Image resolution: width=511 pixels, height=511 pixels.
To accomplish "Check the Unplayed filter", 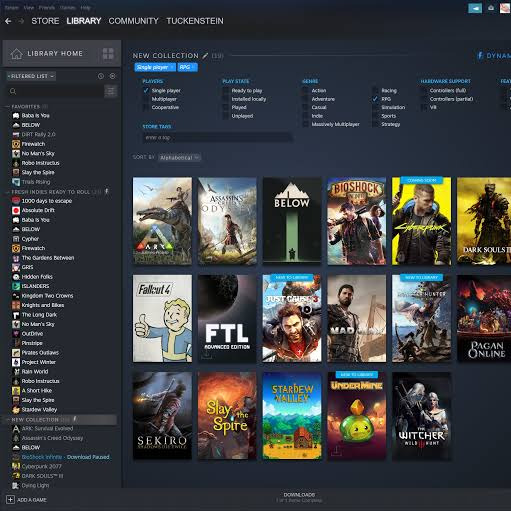I will tap(226, 116).
